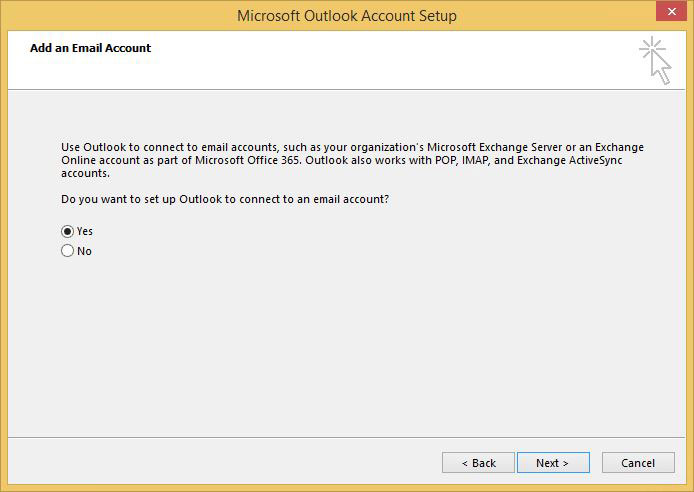The image size is (694, 492).
Task: Click the 'Add an Email Account' heading
Action: [x=90, y=48]
